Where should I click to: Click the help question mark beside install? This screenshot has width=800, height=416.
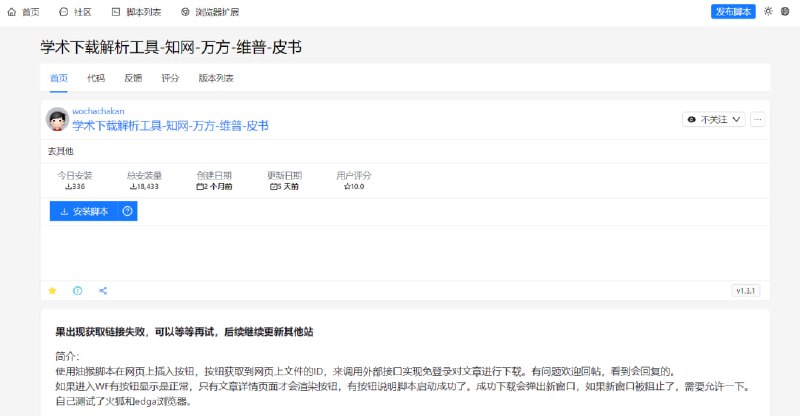coord(127,211)
